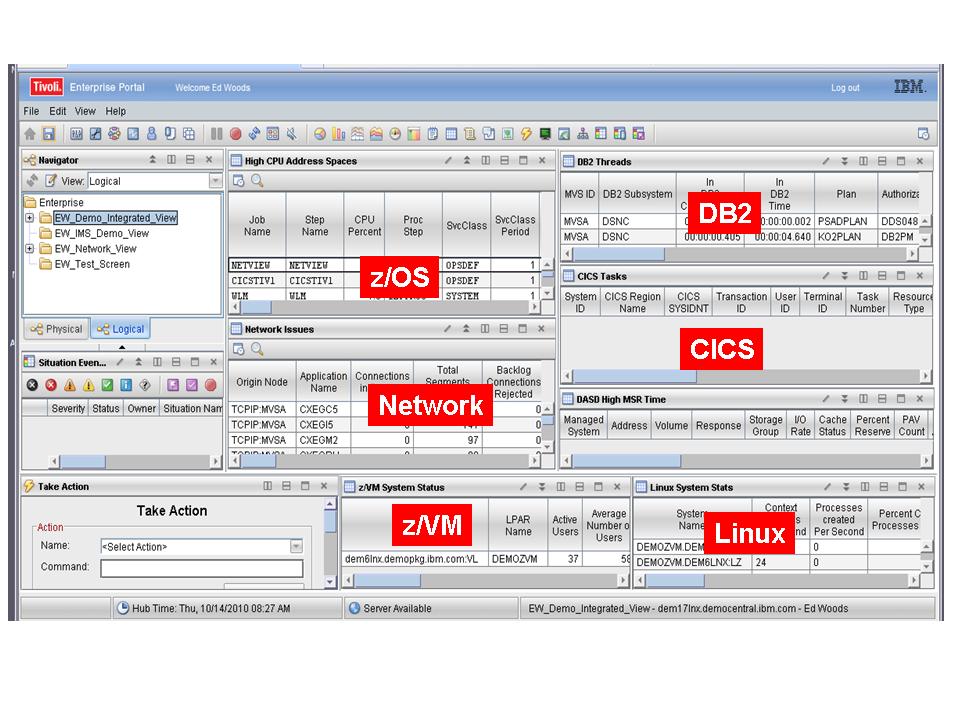
Task: Expand the EW_Demo_Integrated_View tree node
Action: 29,217
